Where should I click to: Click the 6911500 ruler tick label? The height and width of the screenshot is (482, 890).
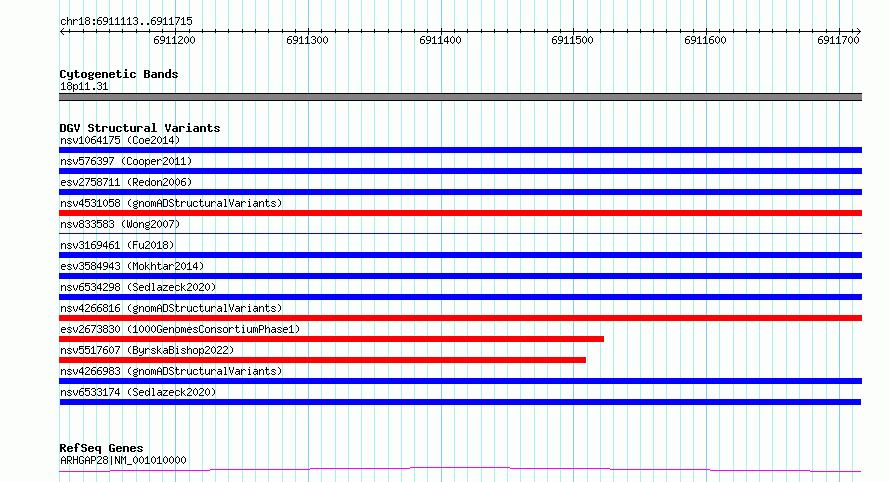pyautogui.click(x=572, y=40)
